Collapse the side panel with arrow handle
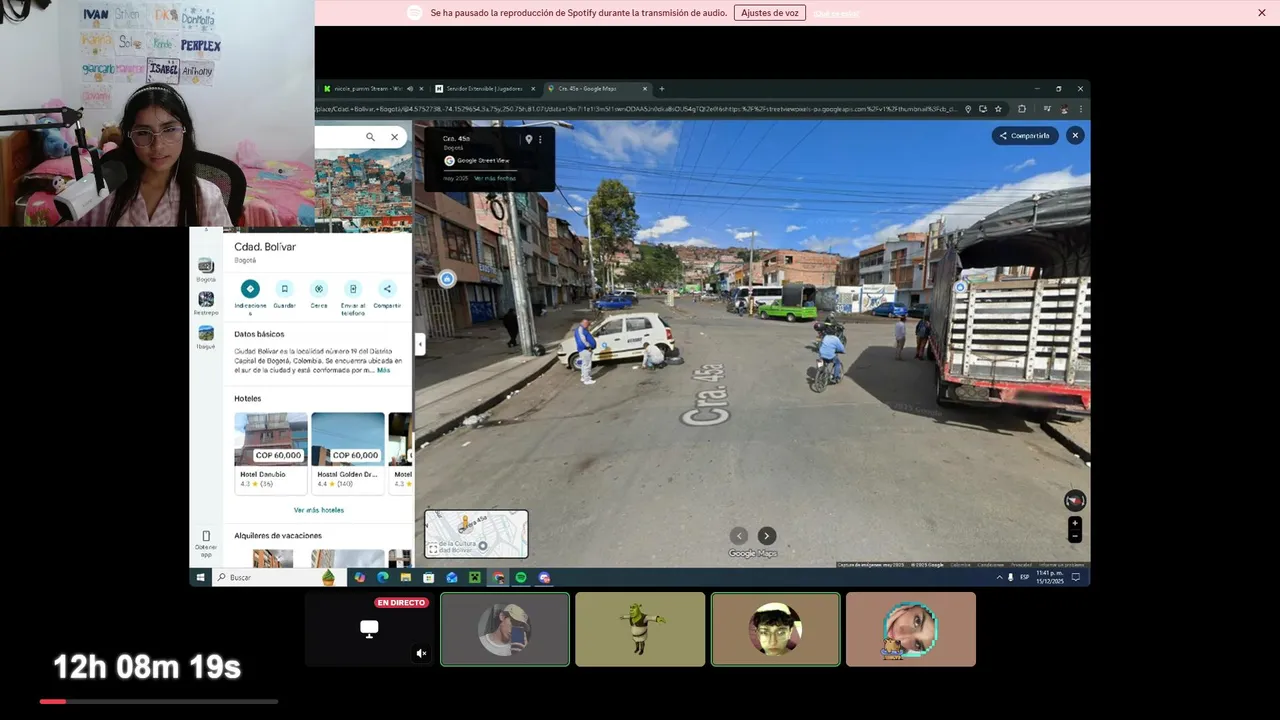The width and height of the screenshot is (1280, 720). coord(420,344)
